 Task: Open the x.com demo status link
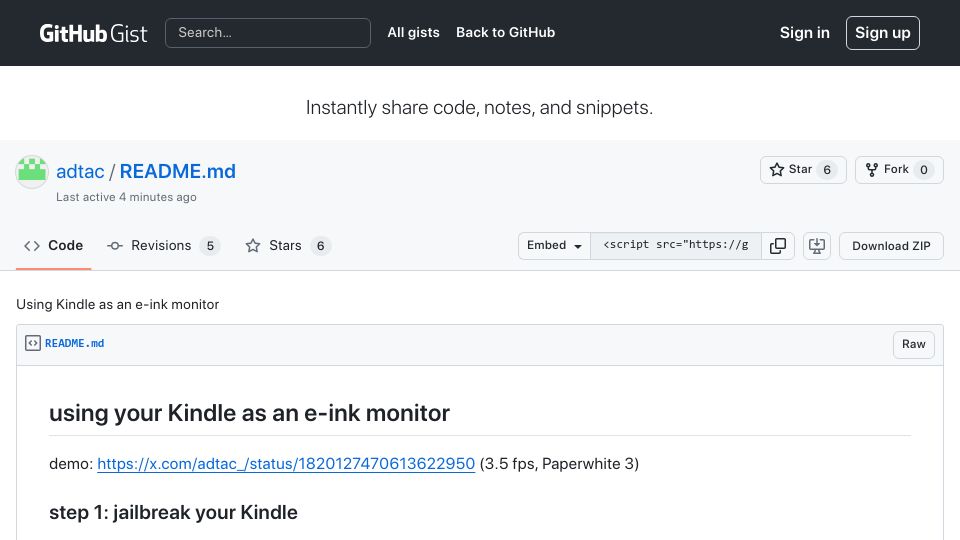click(286, 464)
